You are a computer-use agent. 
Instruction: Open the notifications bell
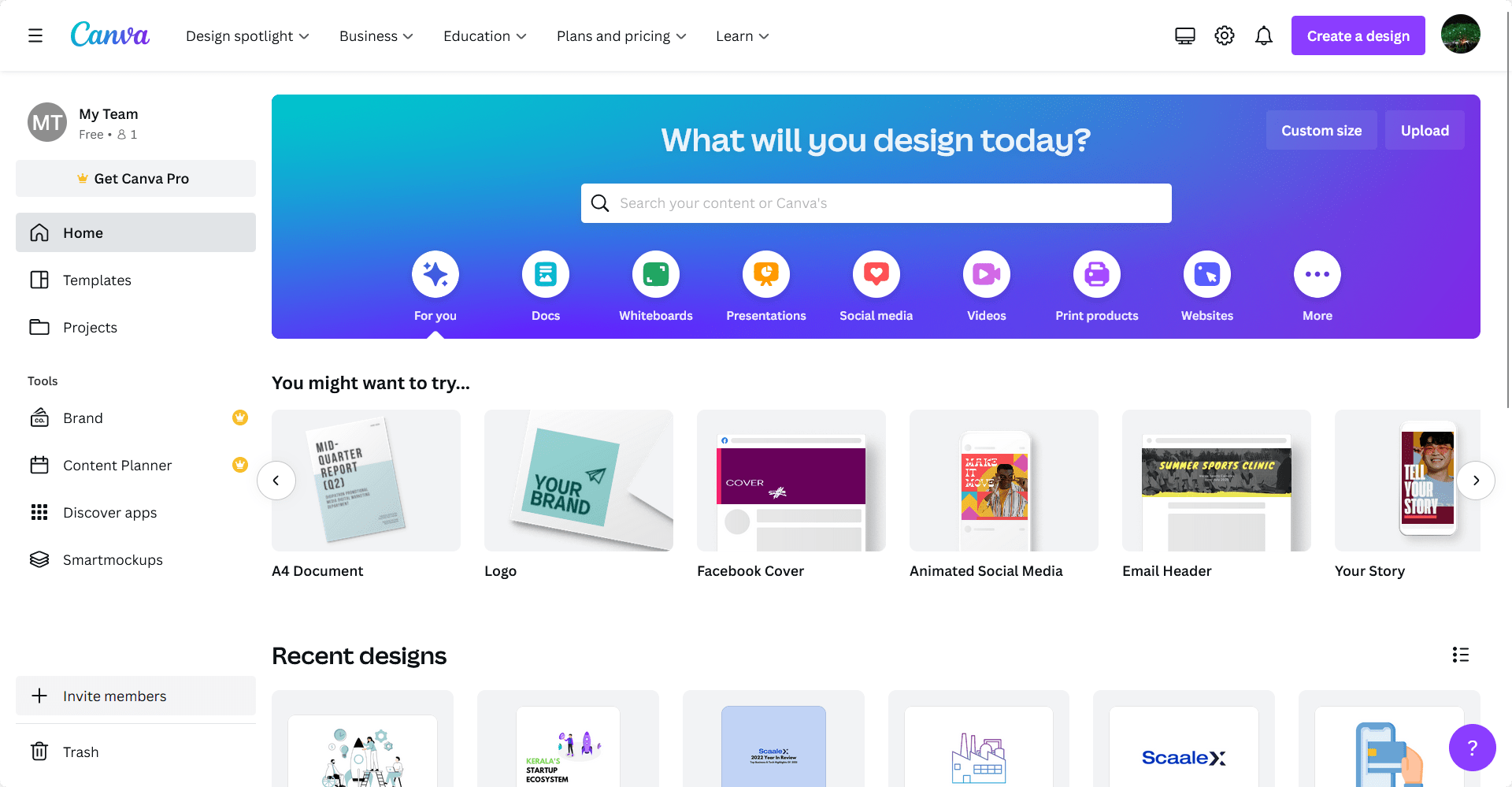pos(1264,35)
